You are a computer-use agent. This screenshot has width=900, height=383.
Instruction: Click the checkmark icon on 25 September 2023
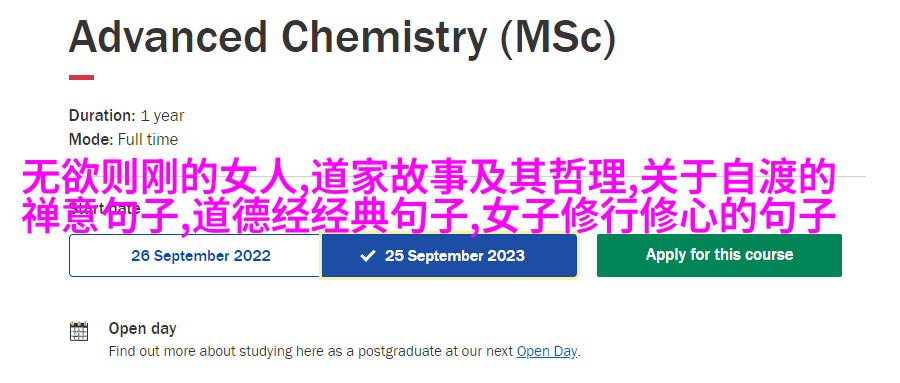click(x=367, y=256)
